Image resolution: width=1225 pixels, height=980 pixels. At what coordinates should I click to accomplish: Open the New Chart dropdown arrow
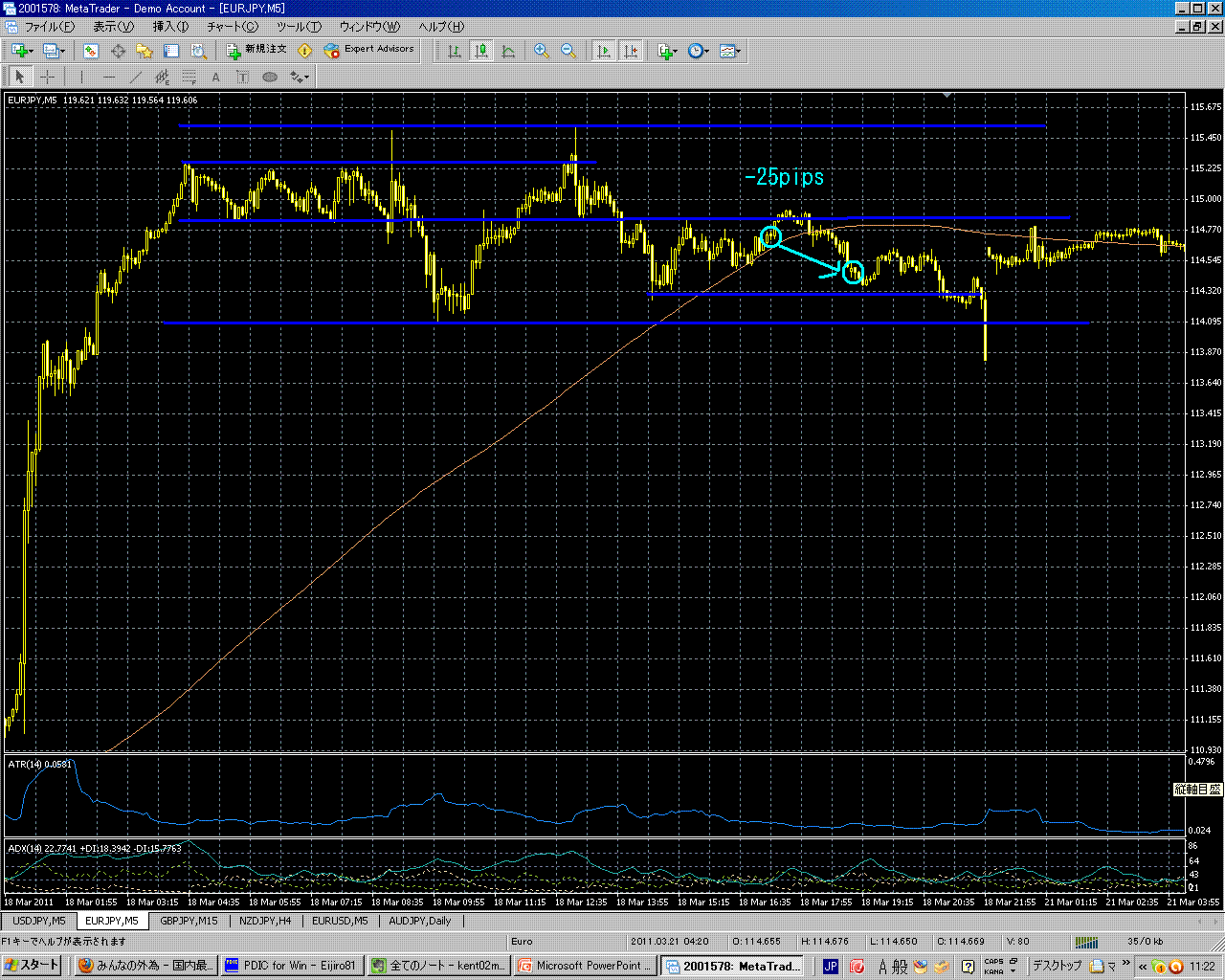click(x=32, y=51)
